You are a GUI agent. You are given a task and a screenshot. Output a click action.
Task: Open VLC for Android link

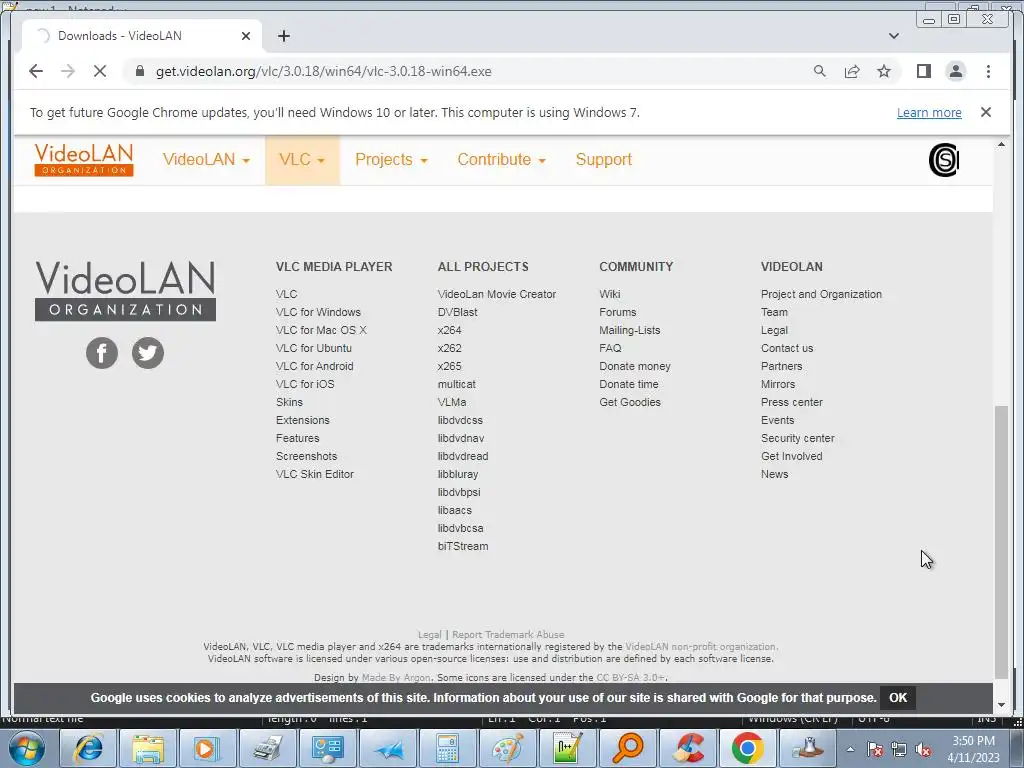pyautogui.click(x=314, y=366)
